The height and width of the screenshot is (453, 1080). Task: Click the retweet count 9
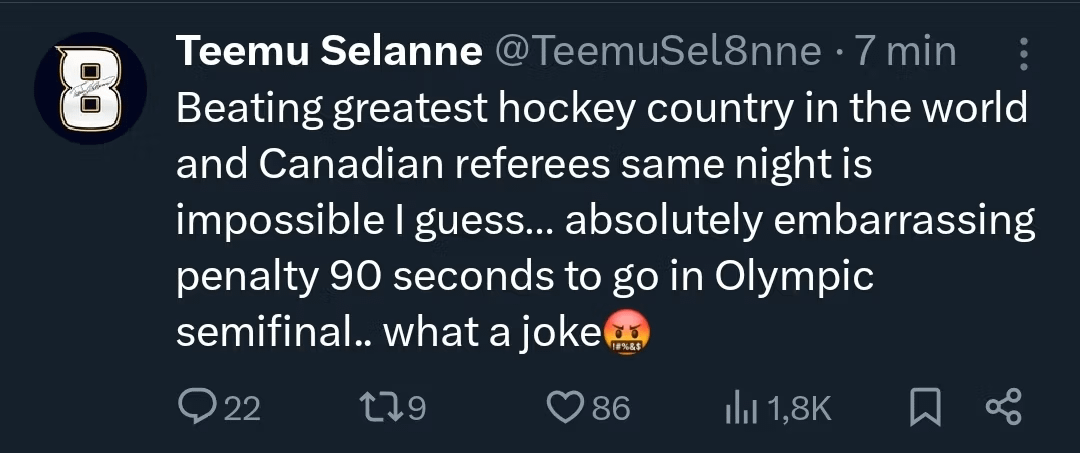(x=416, y=408)
